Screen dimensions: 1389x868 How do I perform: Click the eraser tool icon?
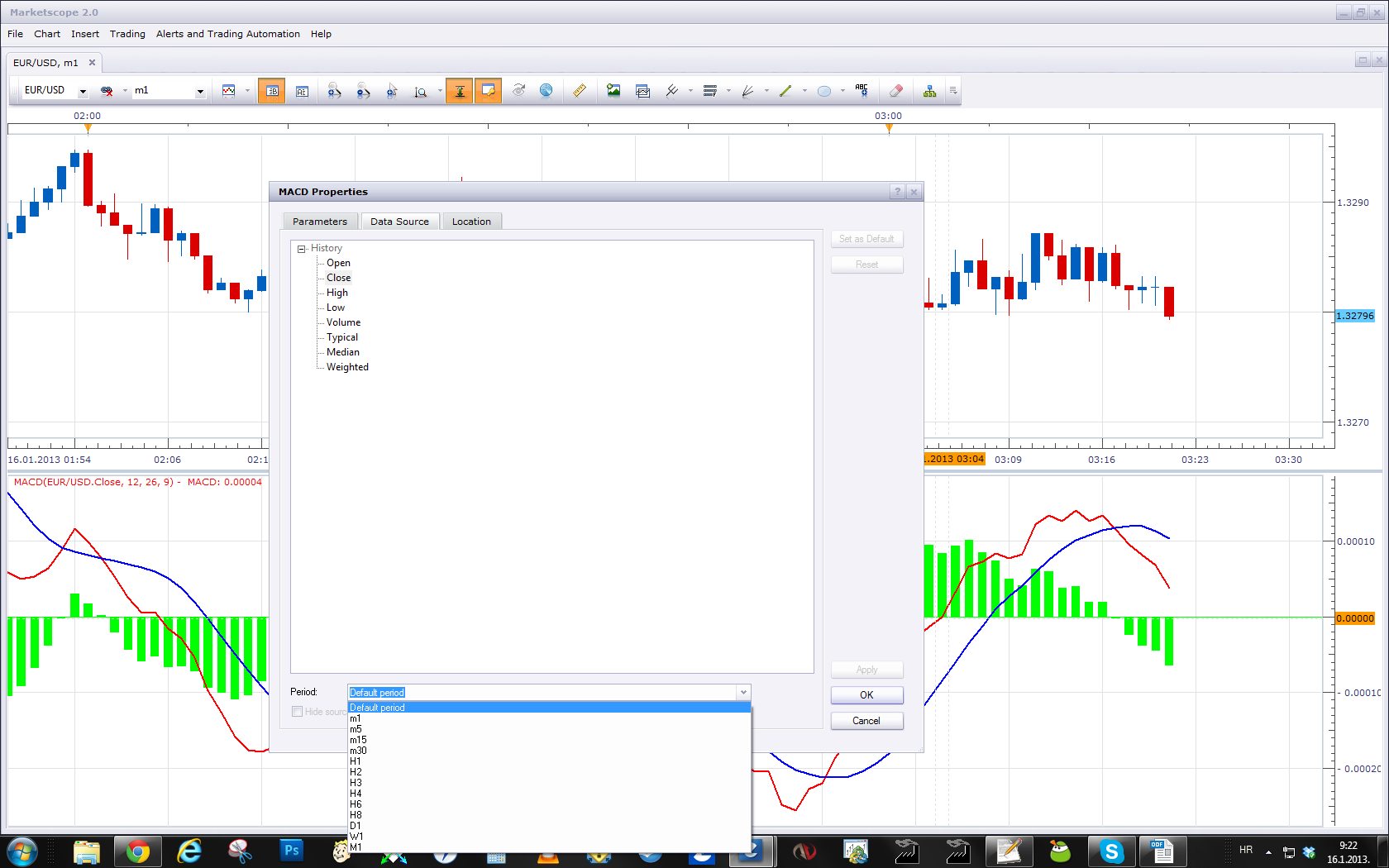[x=895, y=91]
